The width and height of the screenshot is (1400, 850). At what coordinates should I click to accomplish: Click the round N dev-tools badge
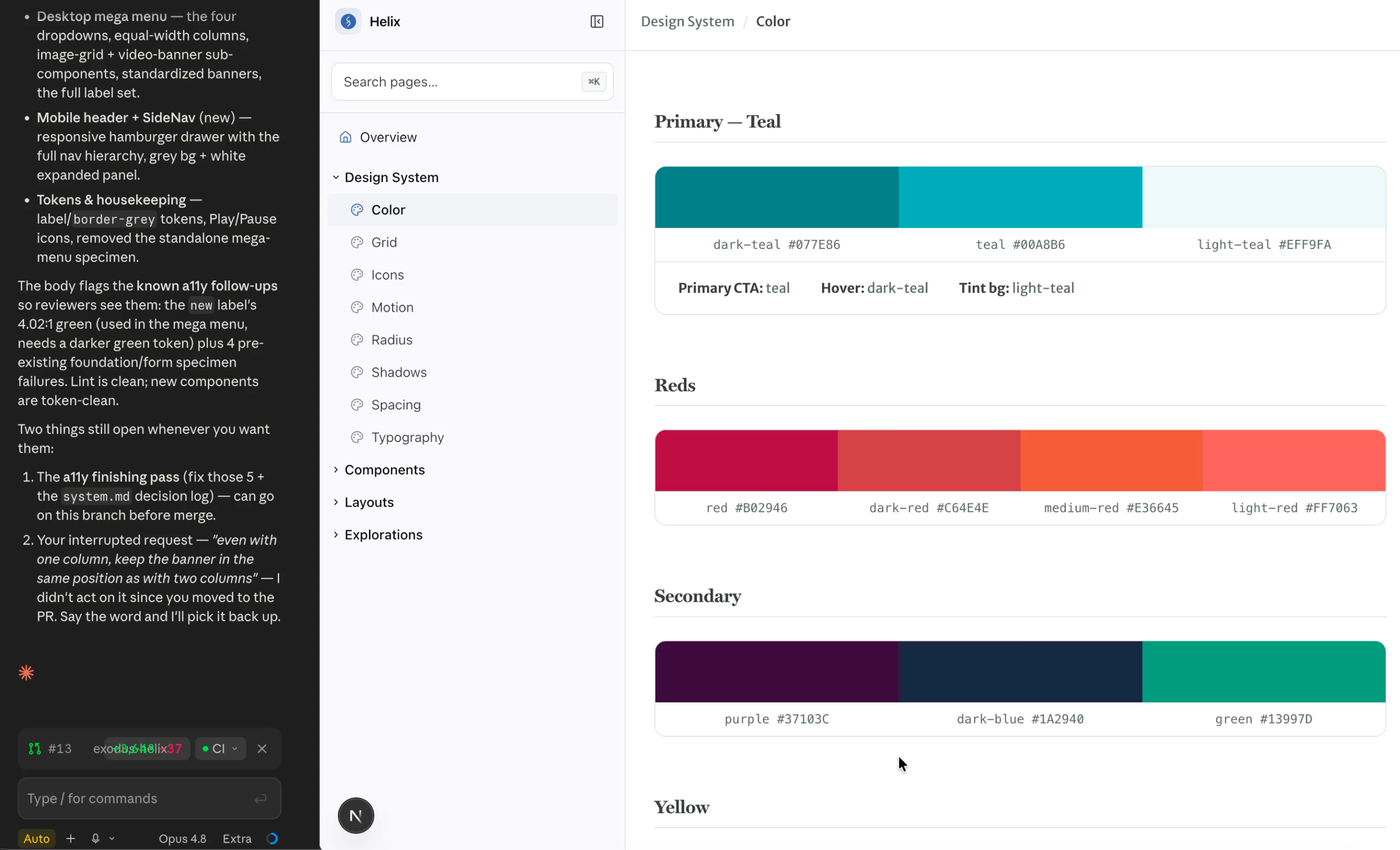[x=355, y=815]
